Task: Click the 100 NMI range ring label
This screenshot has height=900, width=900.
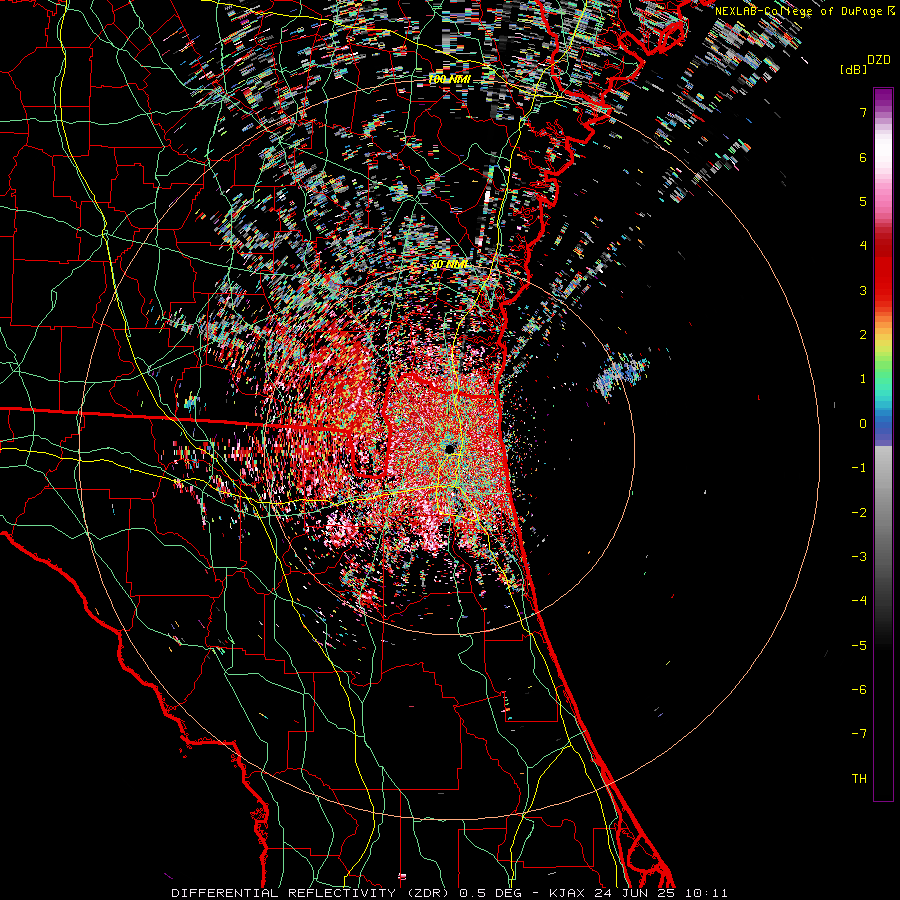Action: click(449, 79)
